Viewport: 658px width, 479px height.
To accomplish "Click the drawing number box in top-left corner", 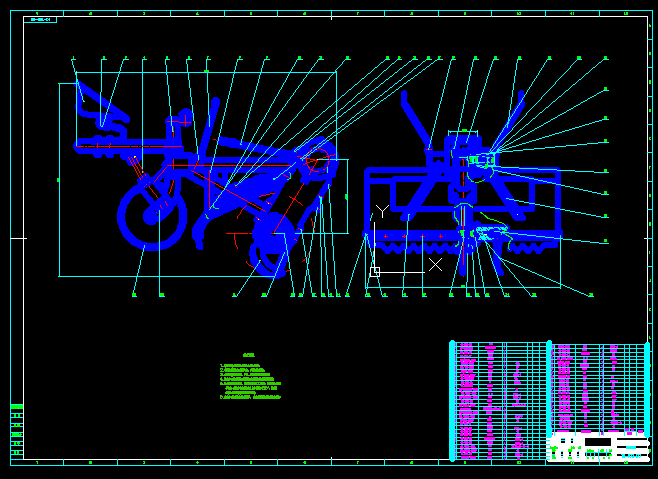I will [40, 19].
